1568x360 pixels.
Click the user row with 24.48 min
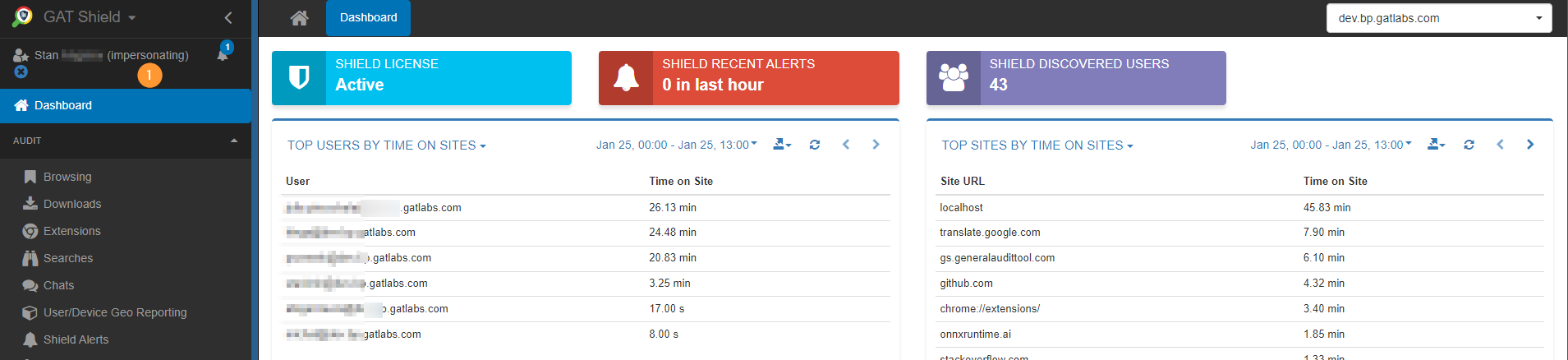[586, 233]
